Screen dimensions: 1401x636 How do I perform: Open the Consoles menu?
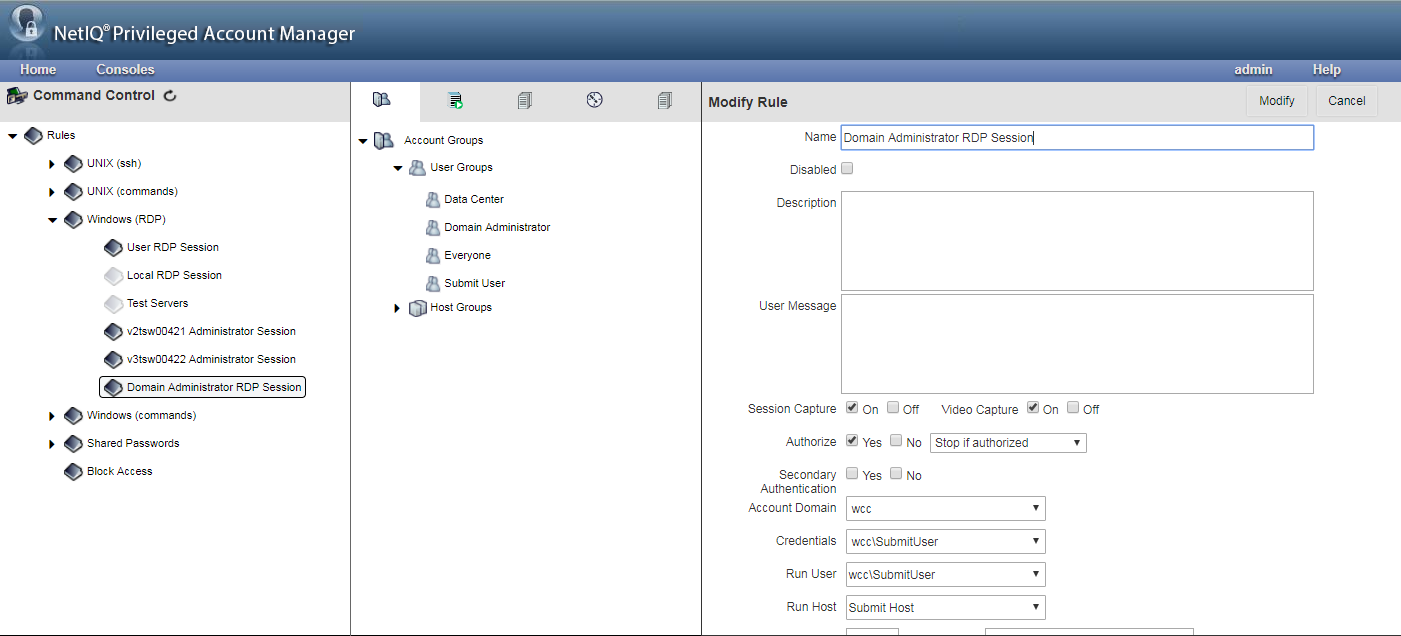pos(125,70)
